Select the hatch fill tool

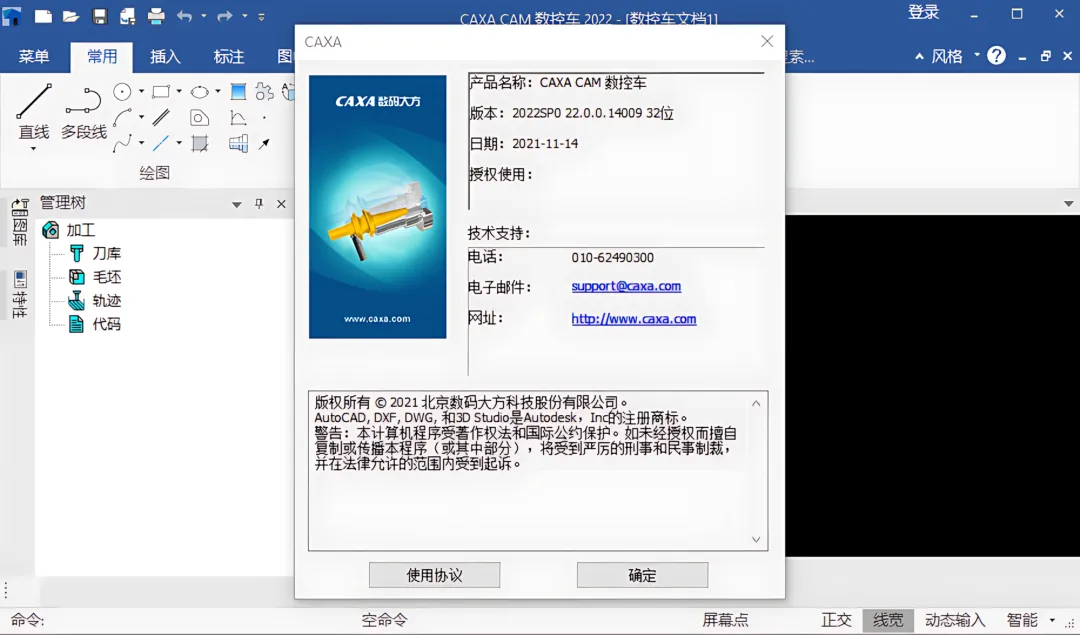pyautogui.click(x=200, y=143)
